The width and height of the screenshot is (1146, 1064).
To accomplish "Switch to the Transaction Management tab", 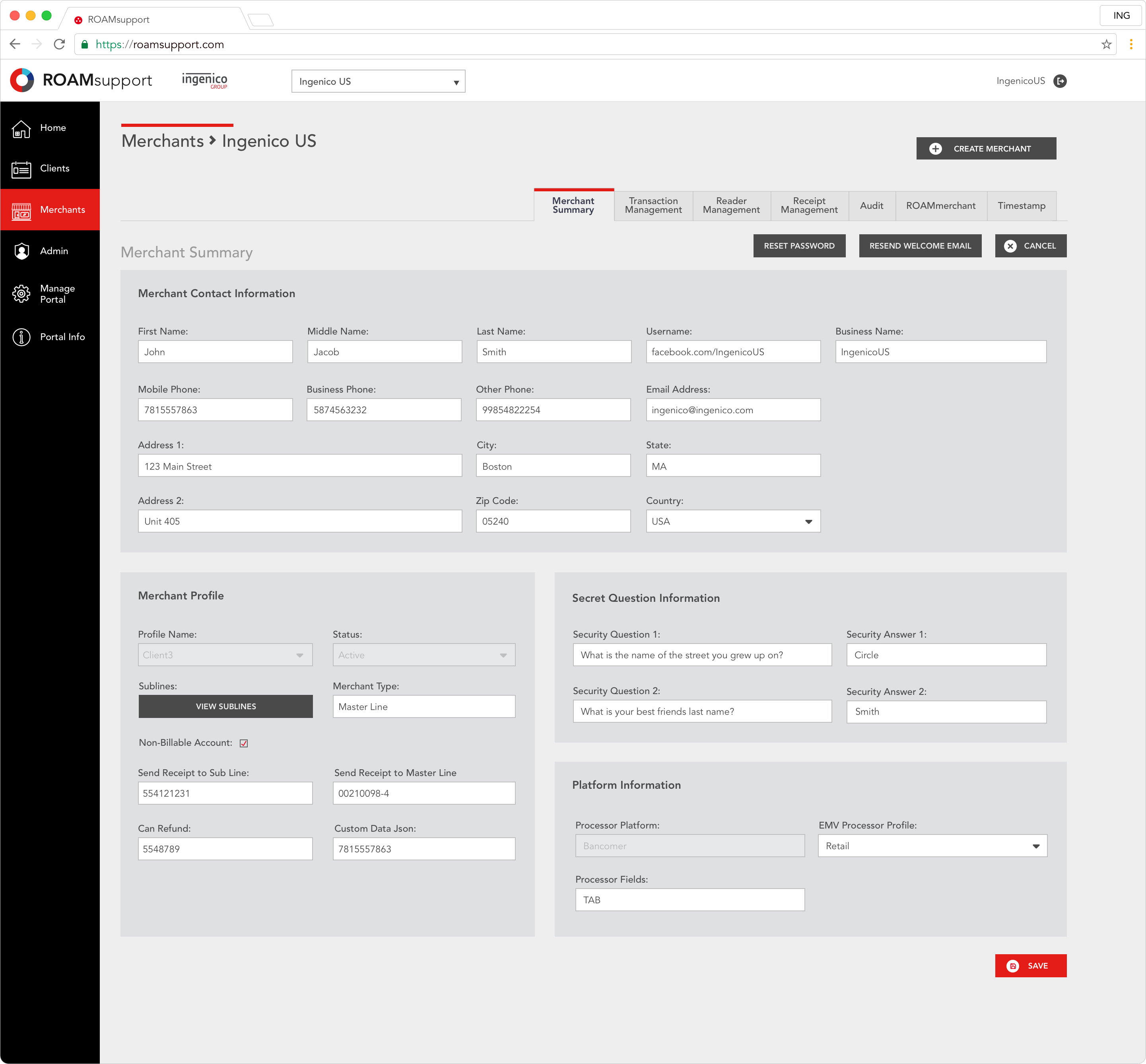I will 653,206.
